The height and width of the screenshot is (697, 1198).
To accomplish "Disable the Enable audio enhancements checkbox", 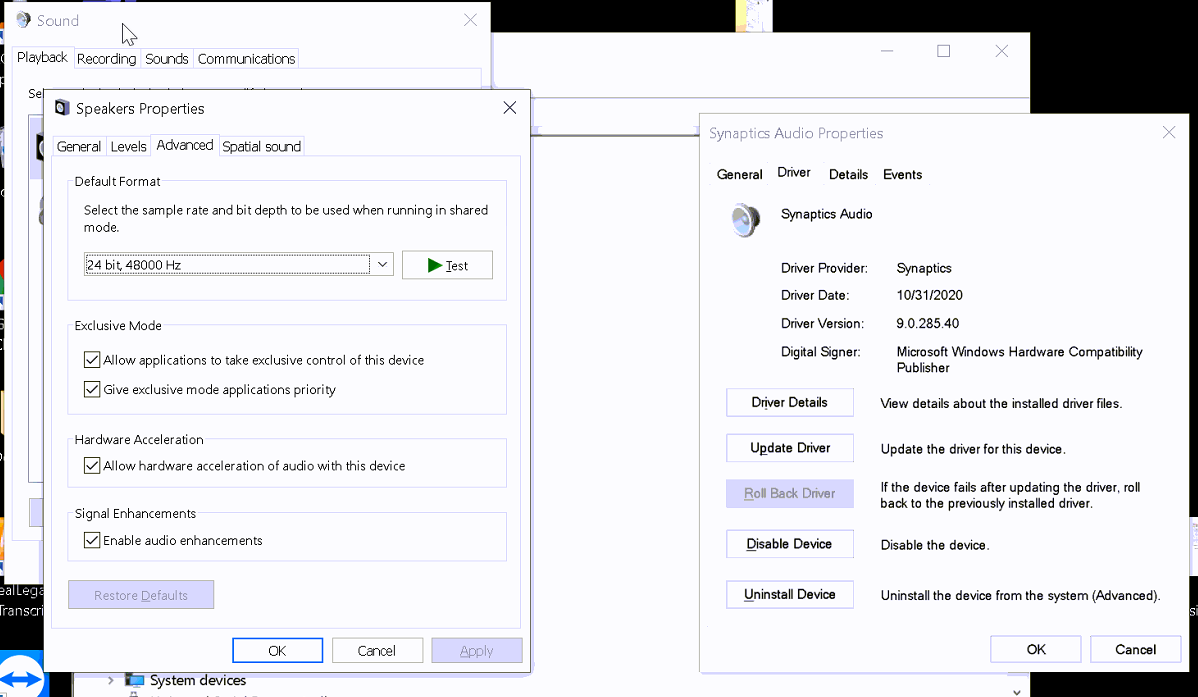I will point(92,540).
